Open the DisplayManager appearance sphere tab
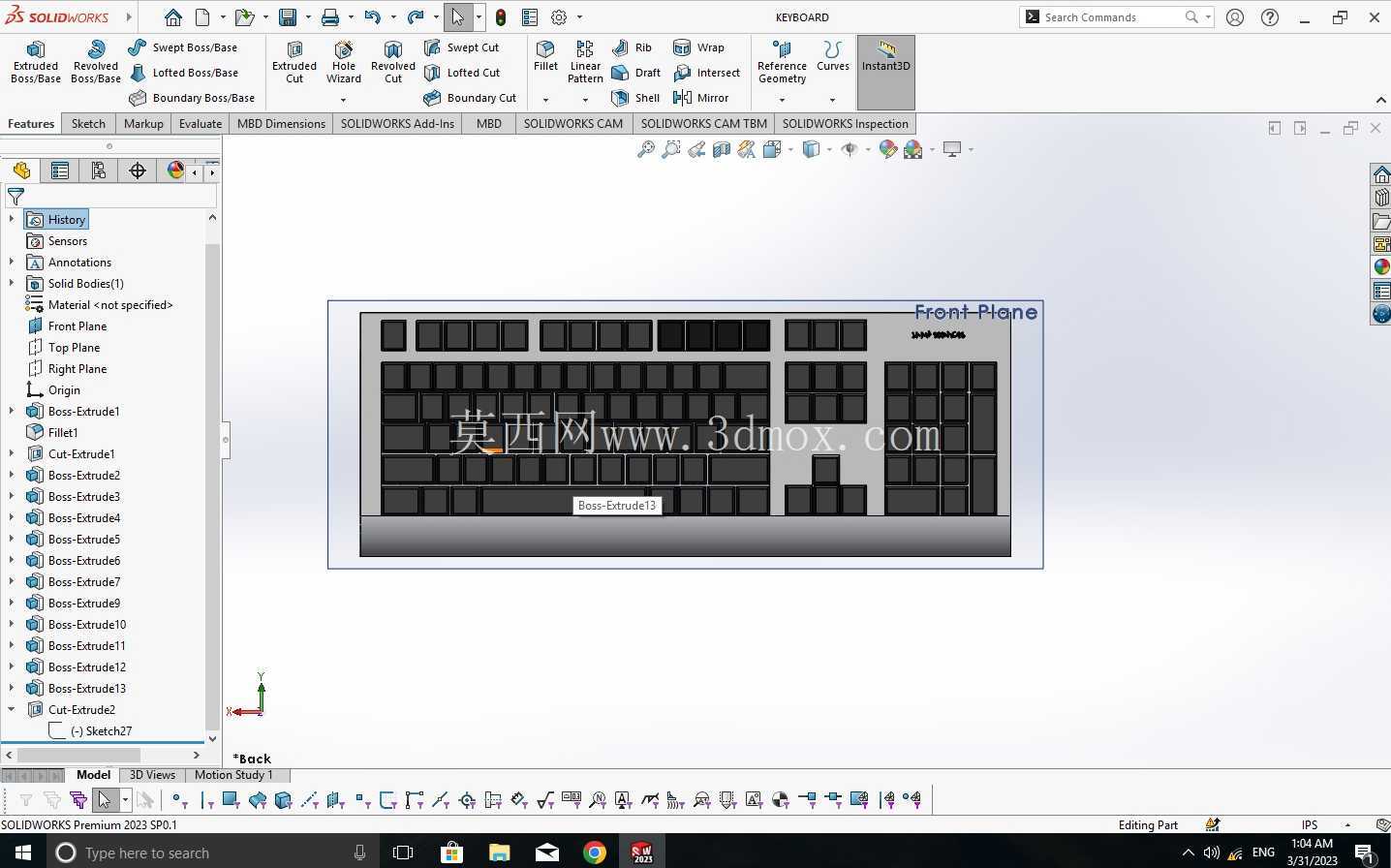Screen dimensions: 1391x868 pos(175,170)
